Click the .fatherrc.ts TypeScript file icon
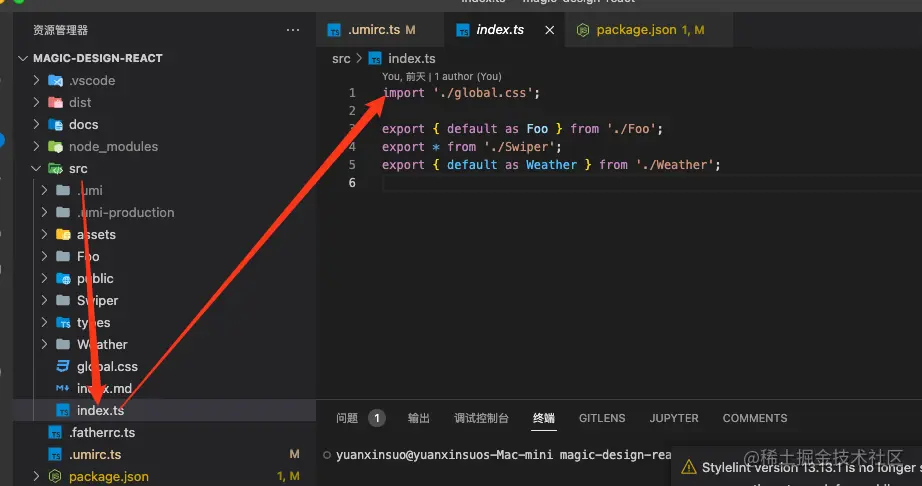 pos(55,433)
